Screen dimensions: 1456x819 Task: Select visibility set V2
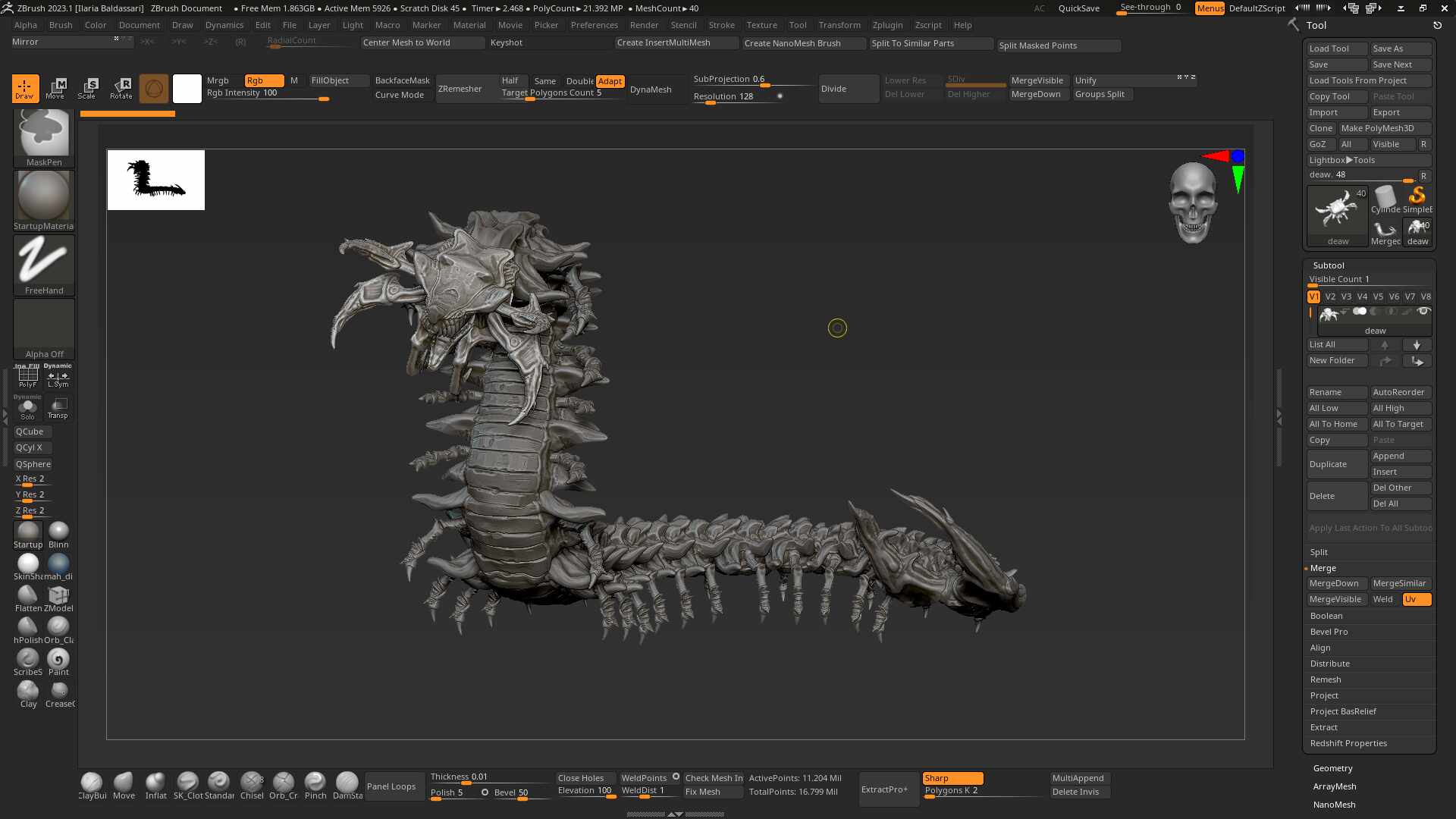pyautogui.click(x=1330, y=297)
